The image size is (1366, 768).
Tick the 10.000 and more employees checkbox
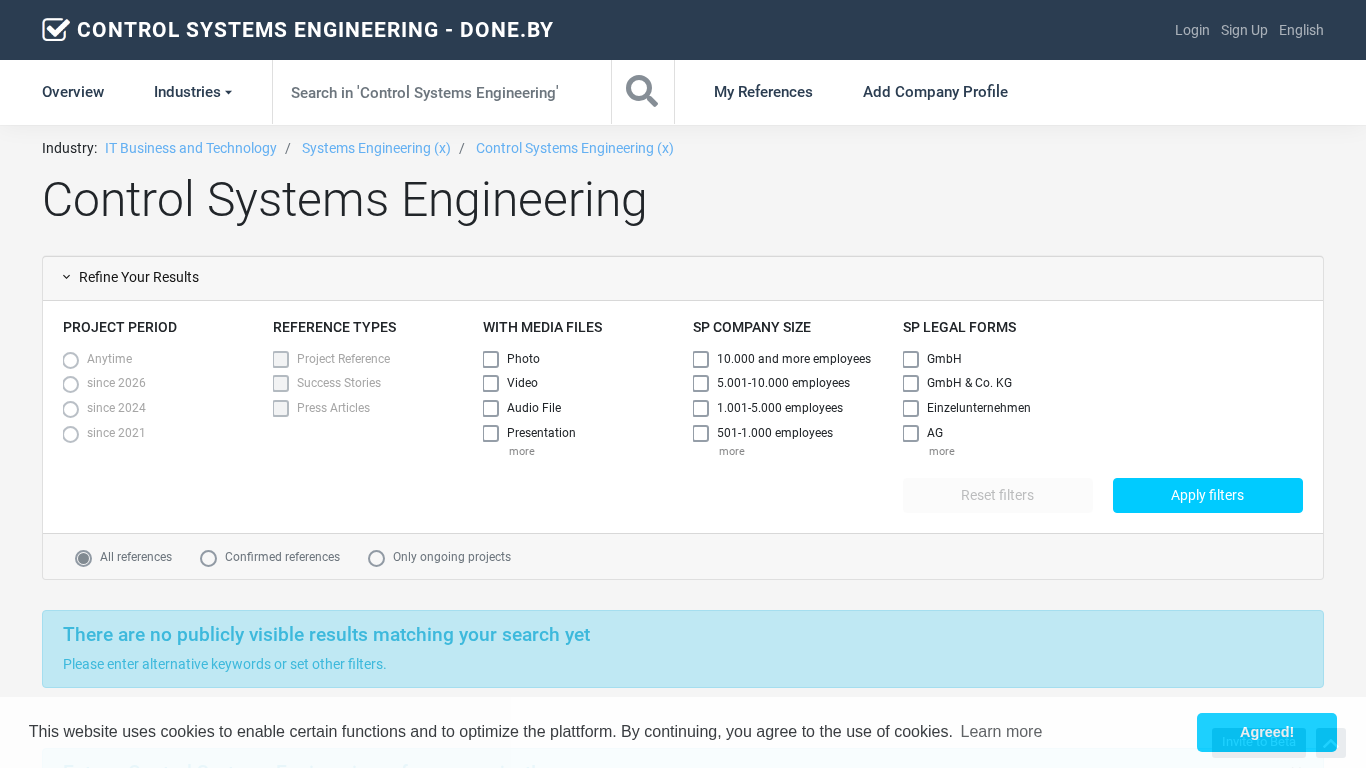[x=701, y=359]
